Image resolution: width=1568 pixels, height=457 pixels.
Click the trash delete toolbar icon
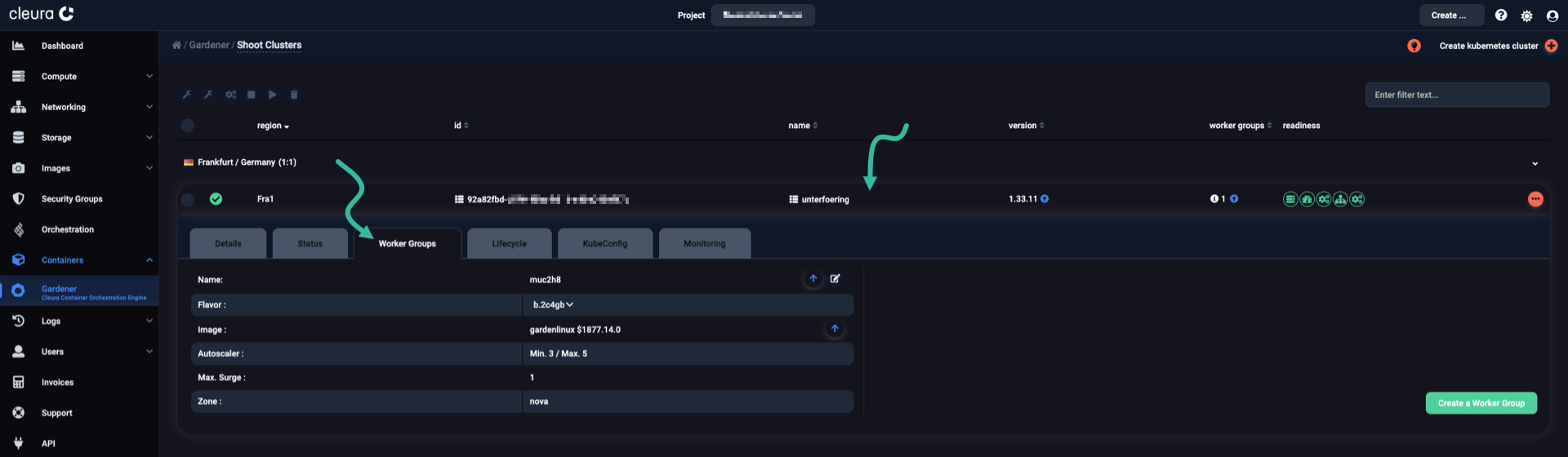tap(294, 95)
